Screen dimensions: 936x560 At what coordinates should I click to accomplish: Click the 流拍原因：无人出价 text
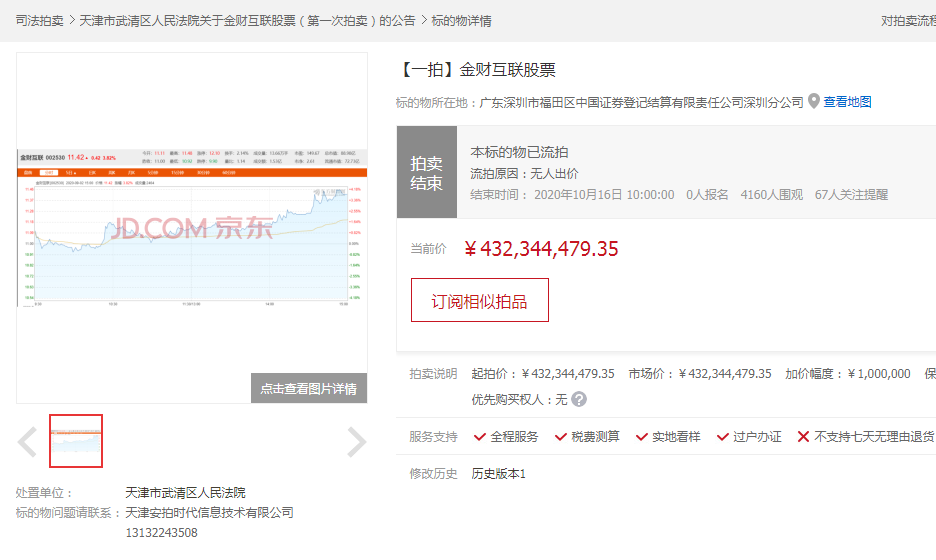(524, 174)
